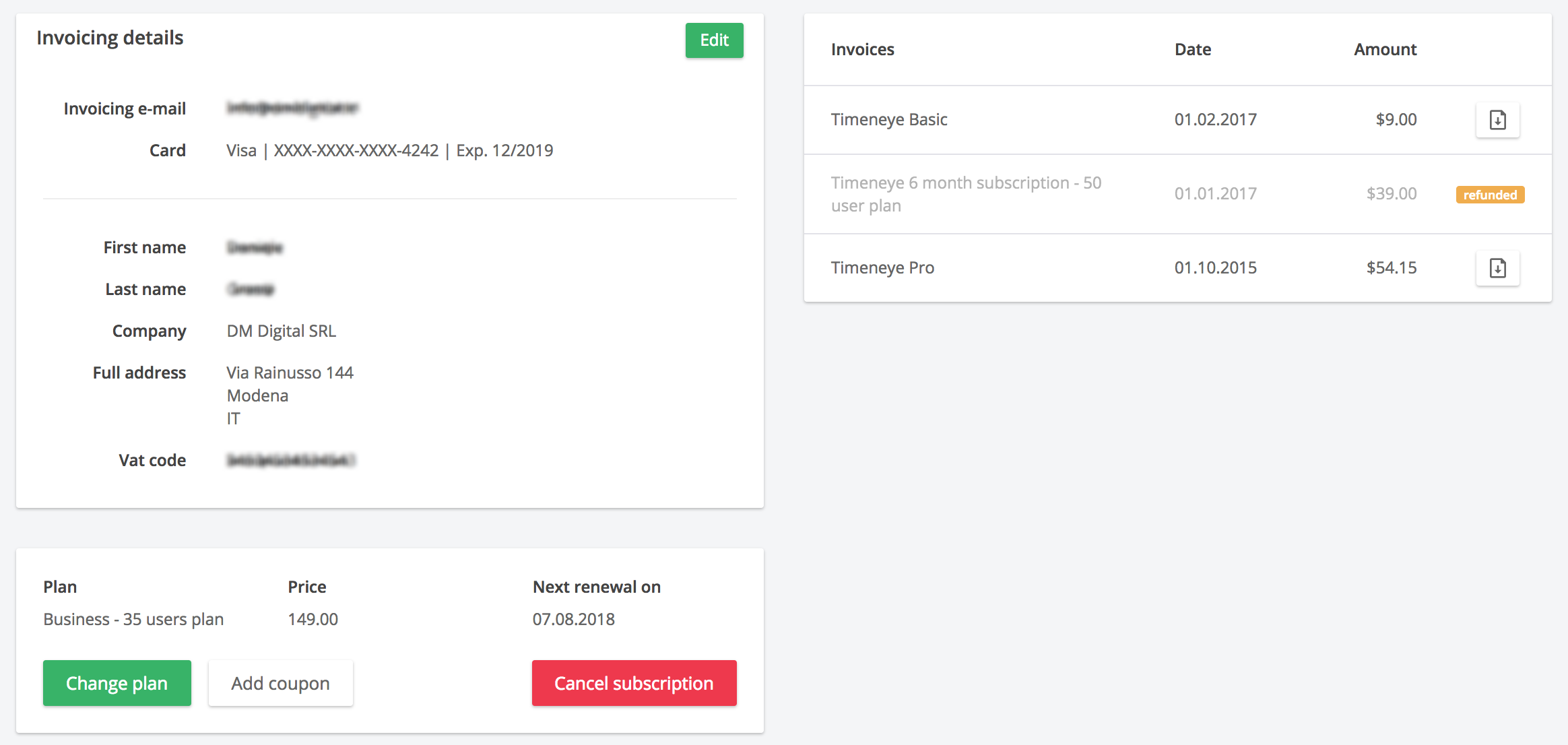Viewport: 1568px width, 745px height.
Task: Open the Add coupon dialog
Action: coord(280,683)
